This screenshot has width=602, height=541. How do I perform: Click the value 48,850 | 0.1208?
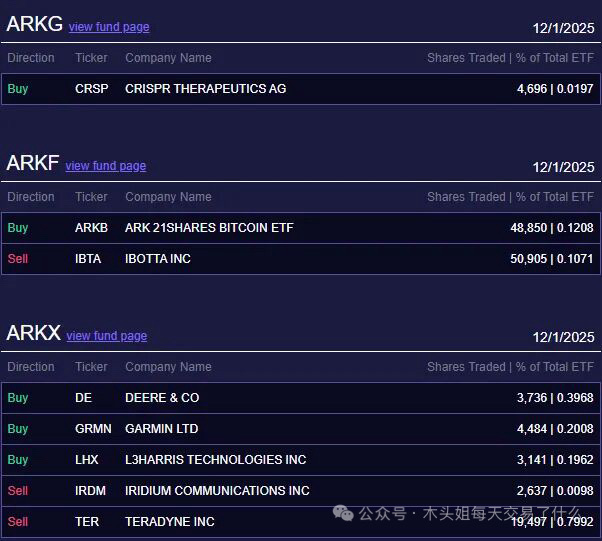tap(552, 228)
